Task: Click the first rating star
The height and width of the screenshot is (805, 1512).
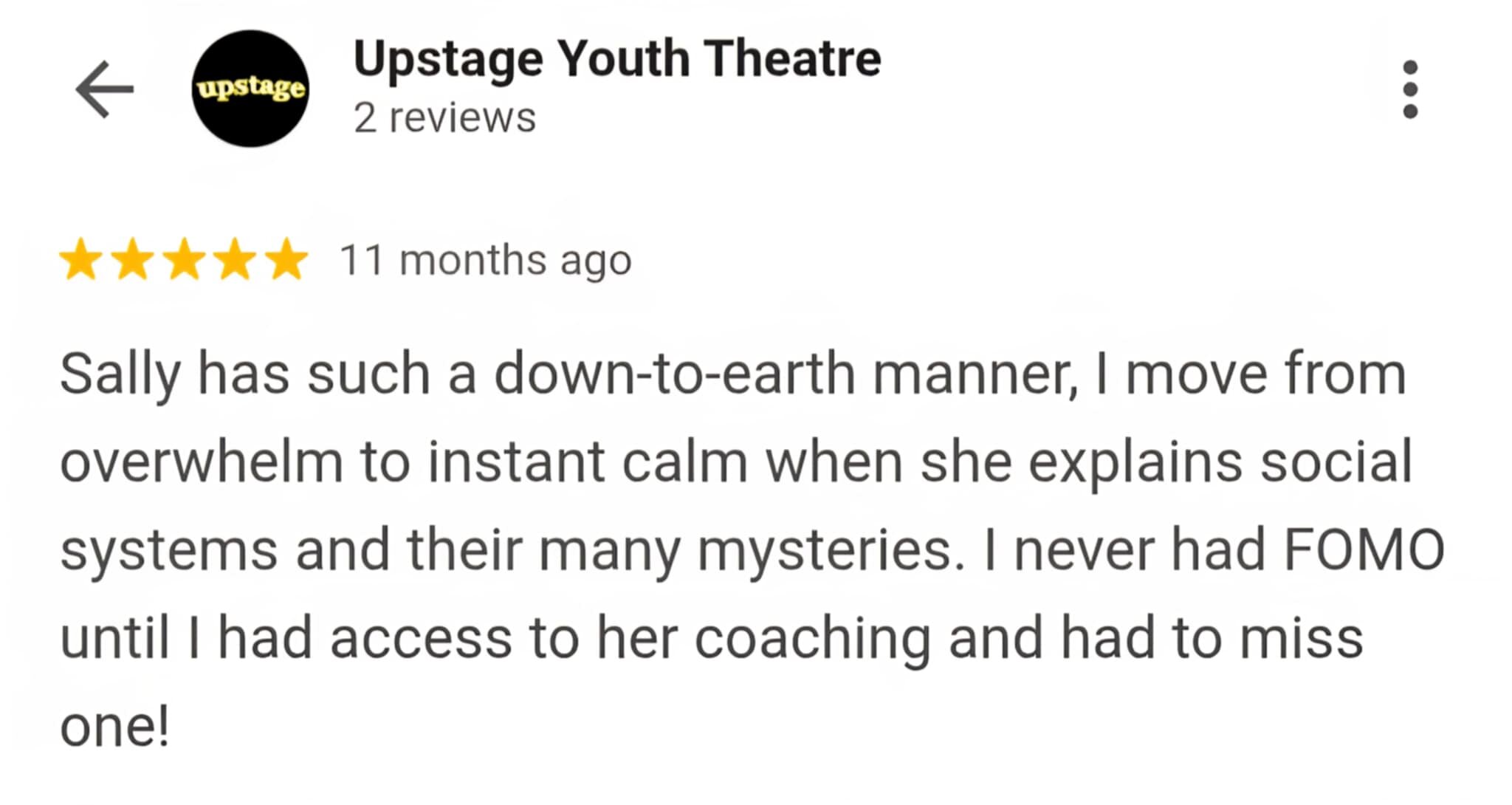Action: point(81,261)
